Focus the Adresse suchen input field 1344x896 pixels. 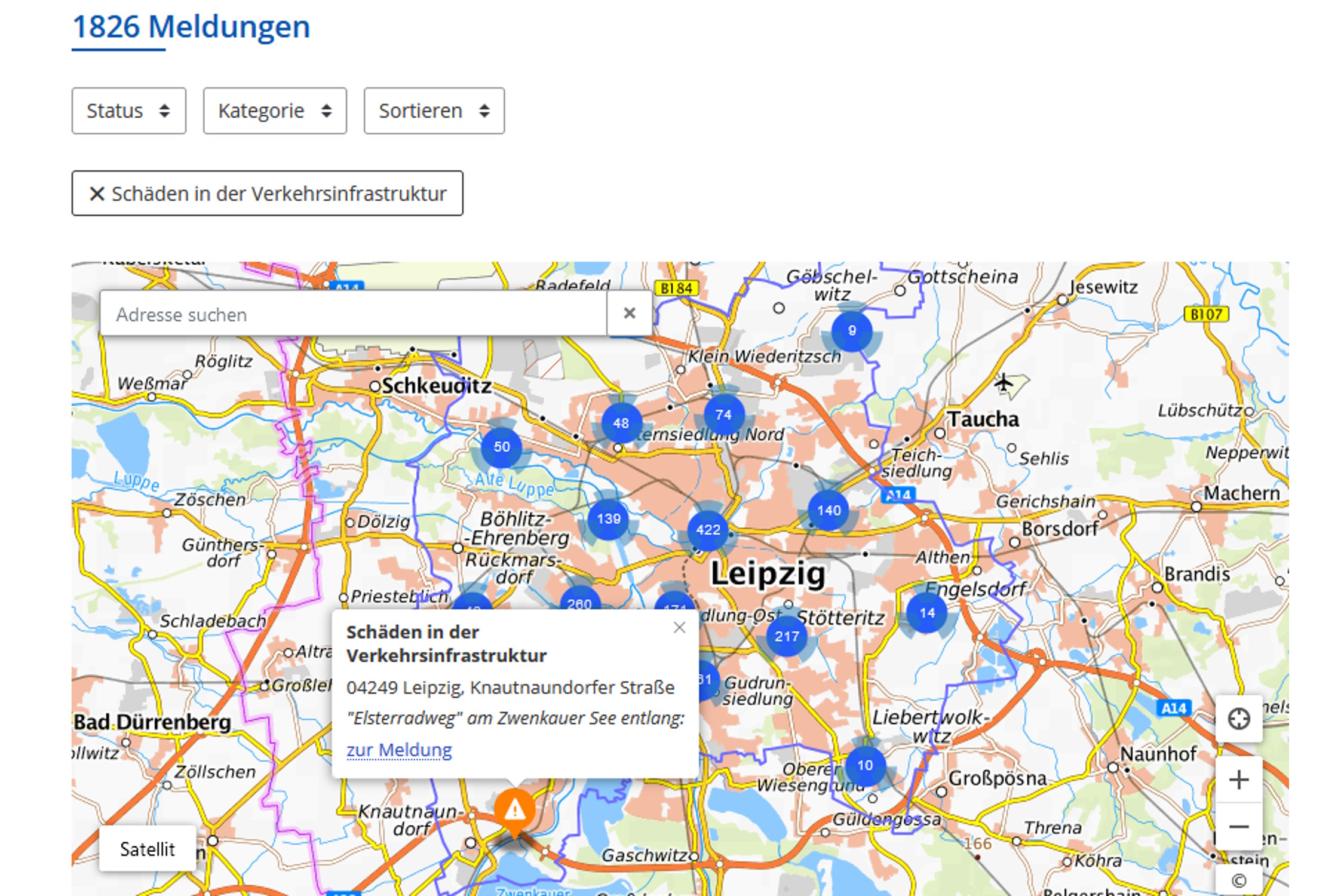click(354, 314)
